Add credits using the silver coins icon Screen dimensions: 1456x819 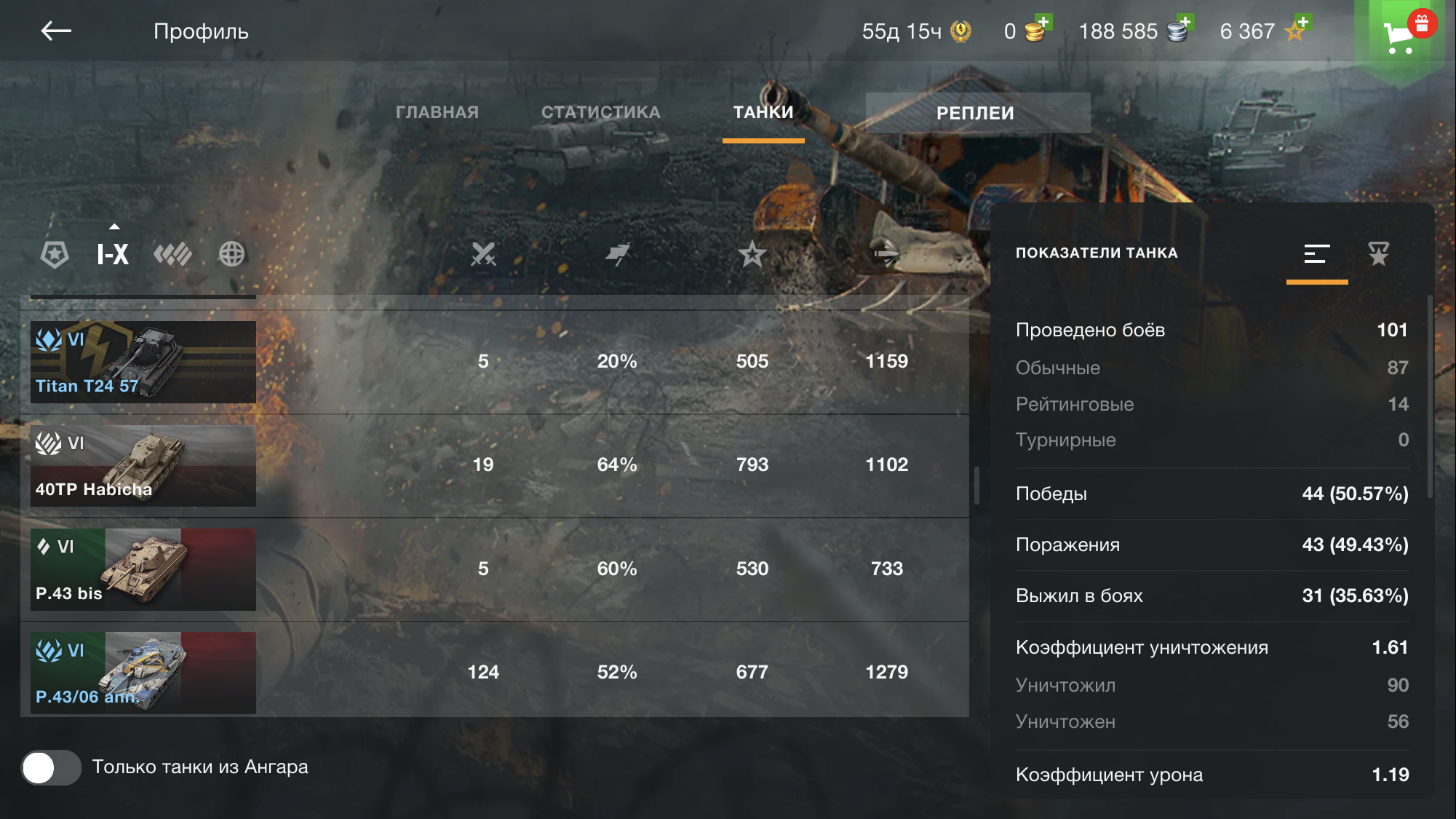click(x=1179, y=30)
